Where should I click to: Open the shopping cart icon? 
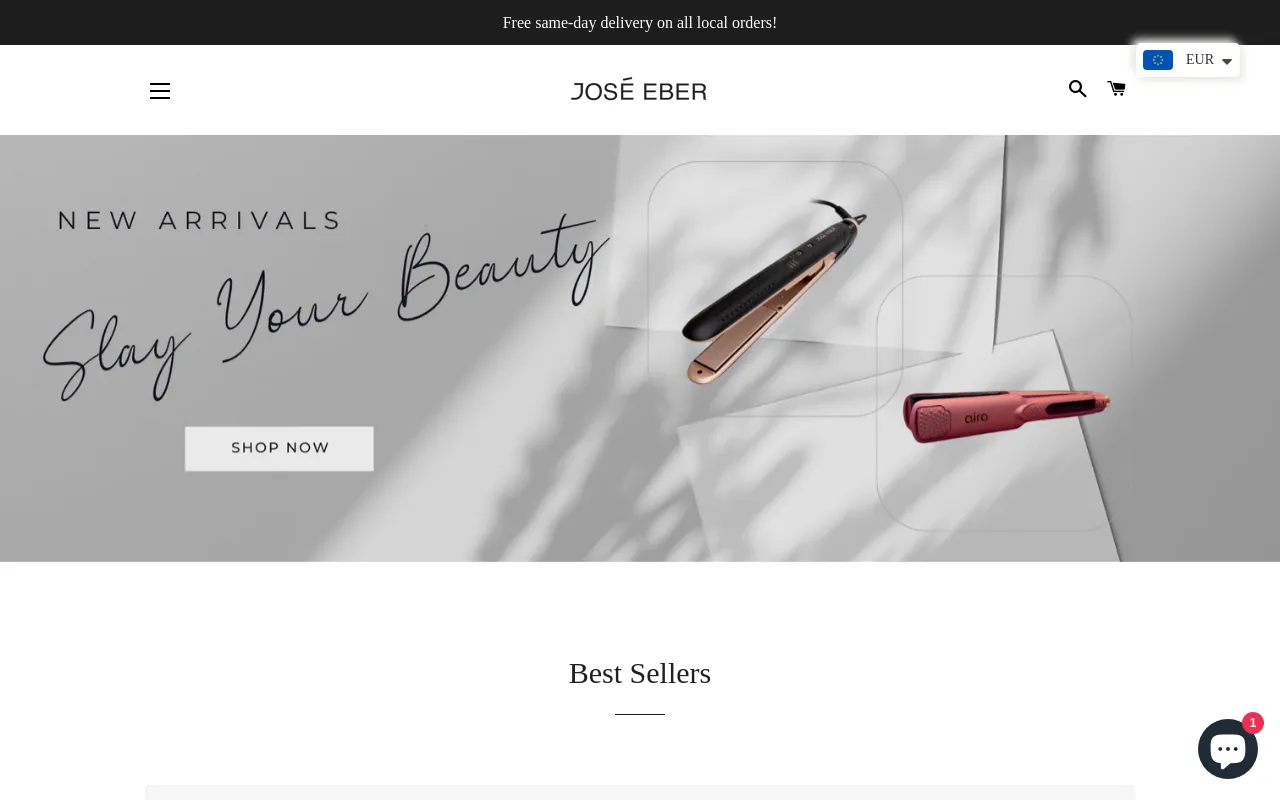click(x=1117, y=89)
